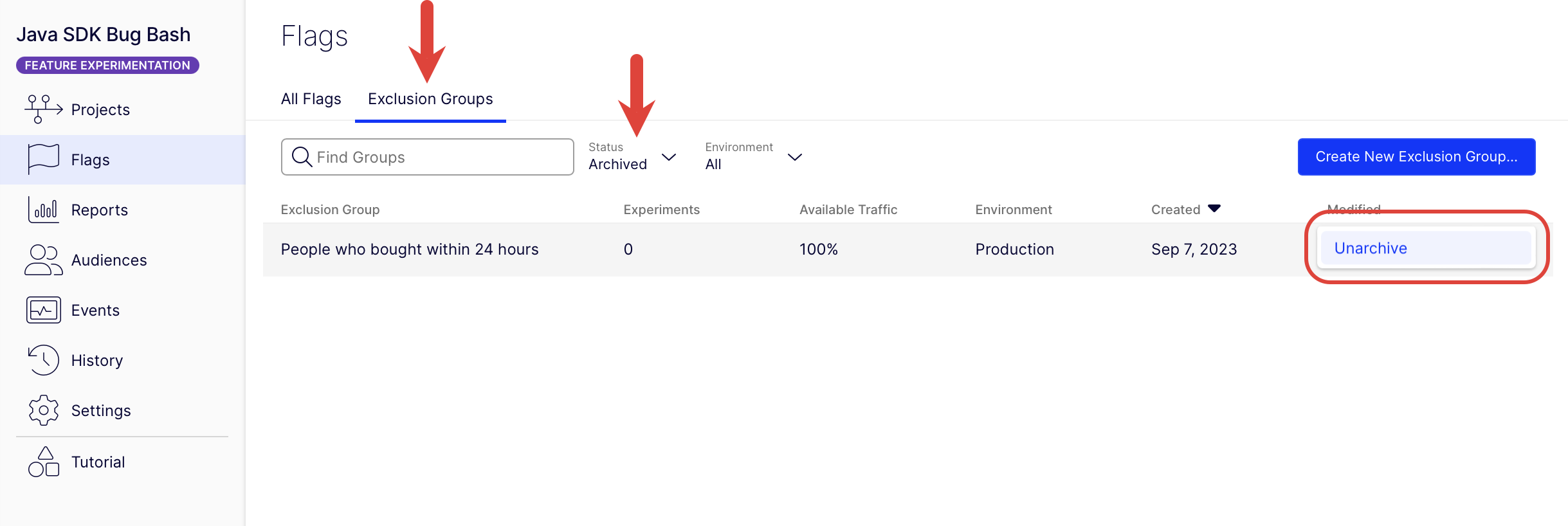The width and height of the screenshot is (1568, 526).
Task: Select the Exclusion Groups tab
Action: point(430,99)
